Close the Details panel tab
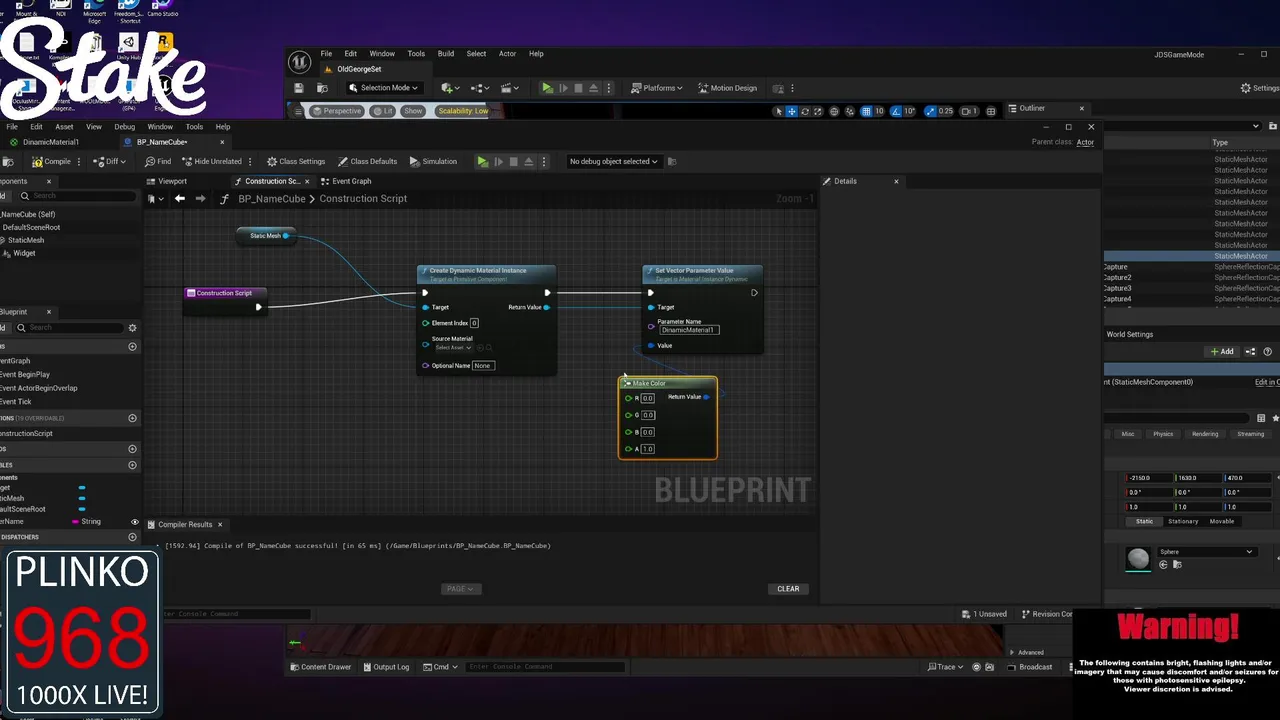Image resolution: width=1280 pixels, height=720 pixels. pos(896,181)
